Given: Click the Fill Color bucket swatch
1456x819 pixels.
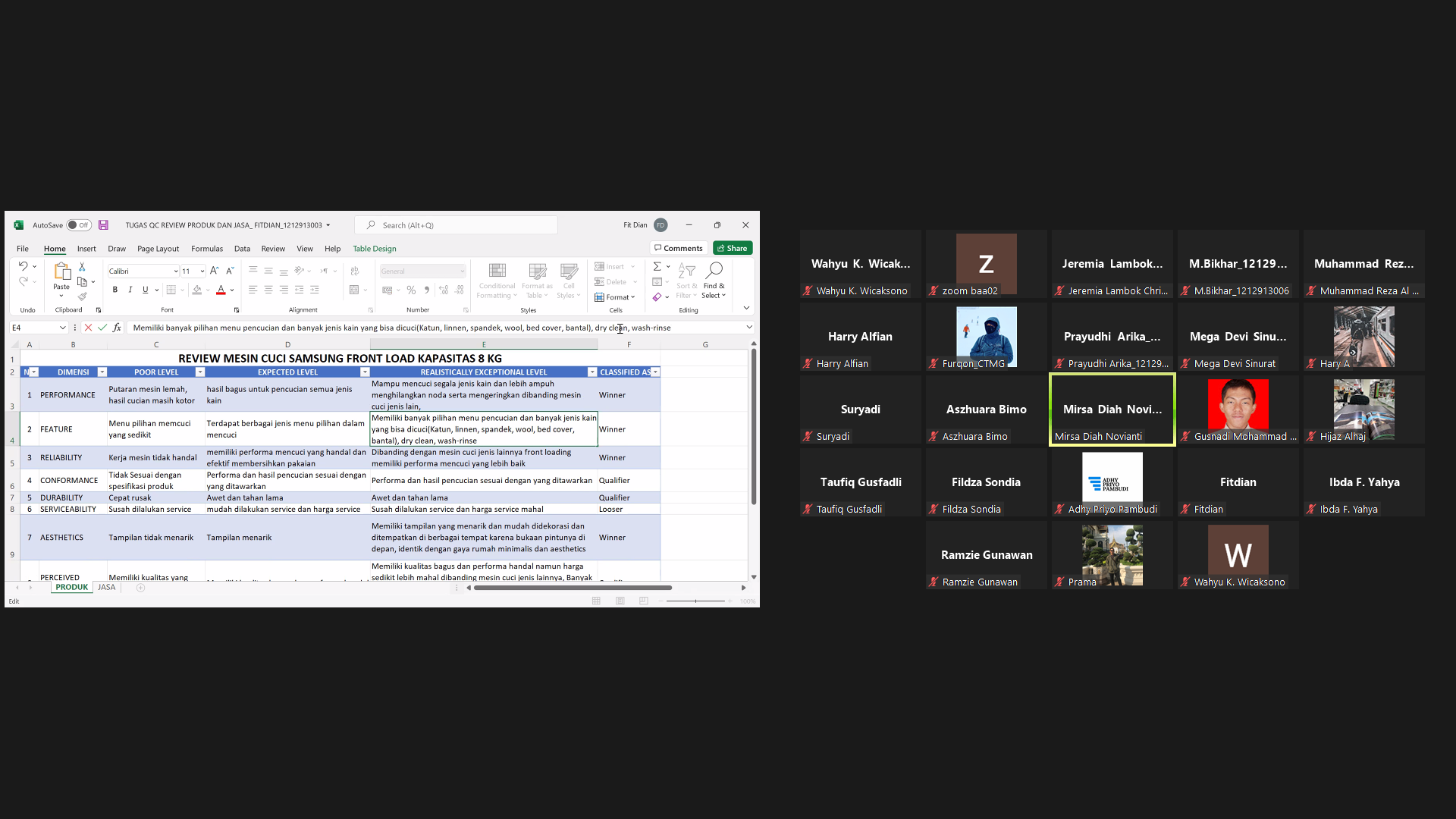Looking at the screenshot, I should point(197,290).
